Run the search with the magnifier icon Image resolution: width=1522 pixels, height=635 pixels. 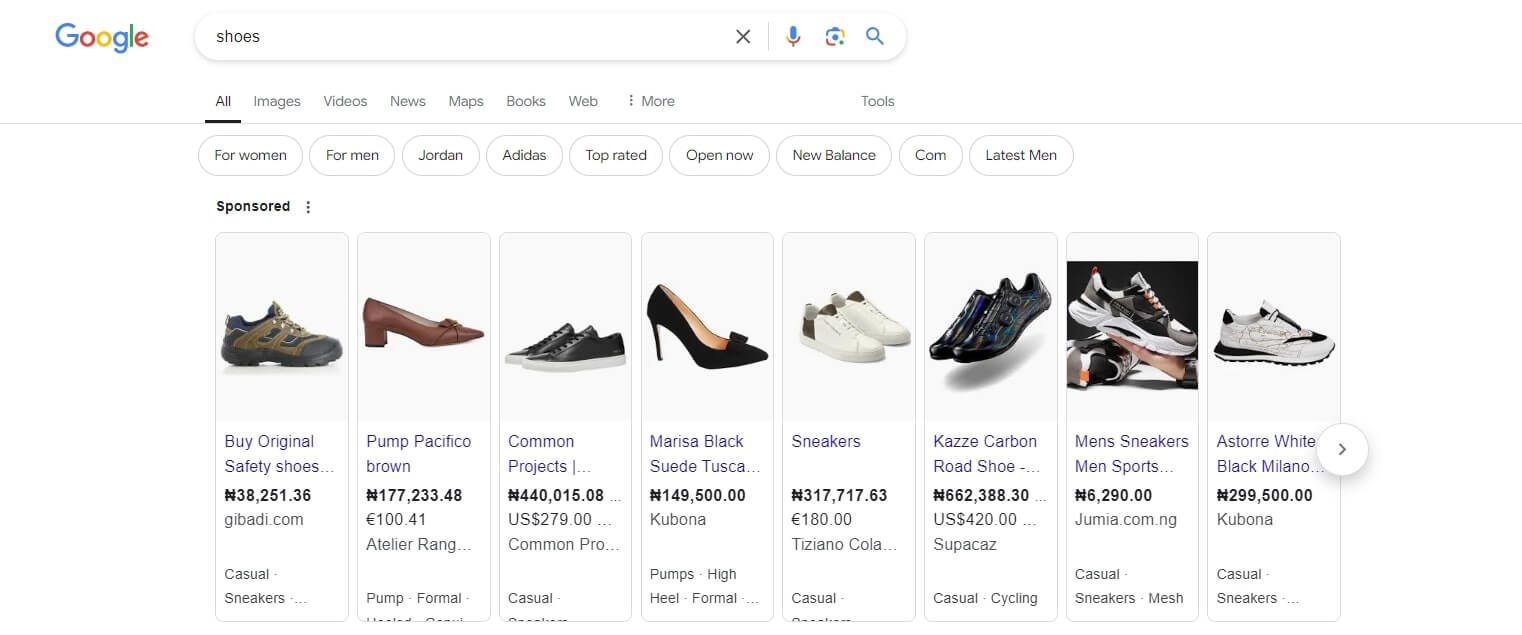tap(875, 36)
